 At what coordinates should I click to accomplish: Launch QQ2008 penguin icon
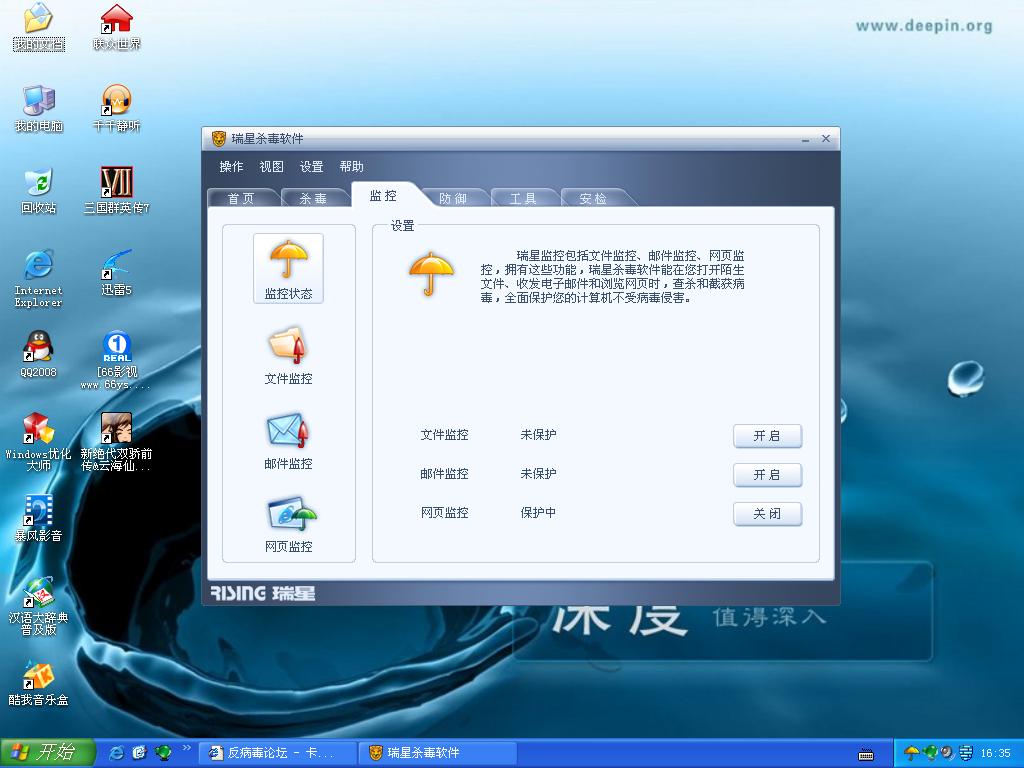pos(39,355)
